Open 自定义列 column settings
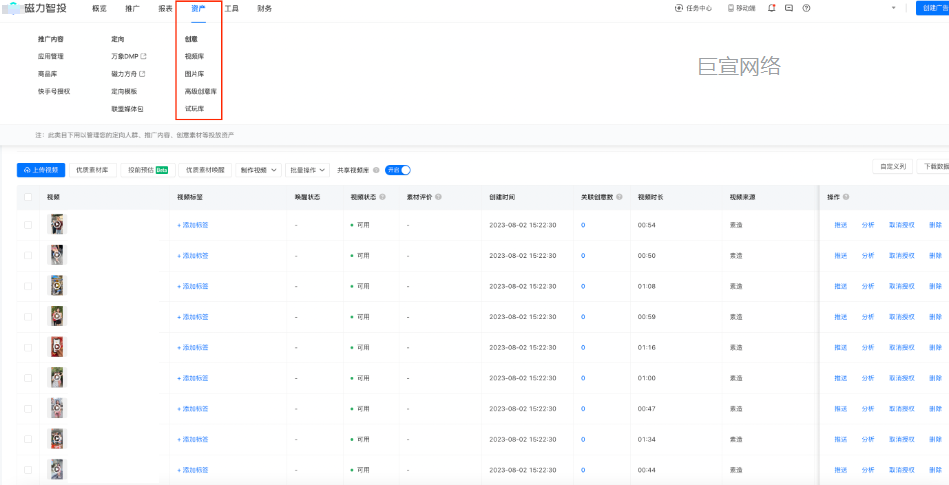Screen dimensions: 949x485 893,167
